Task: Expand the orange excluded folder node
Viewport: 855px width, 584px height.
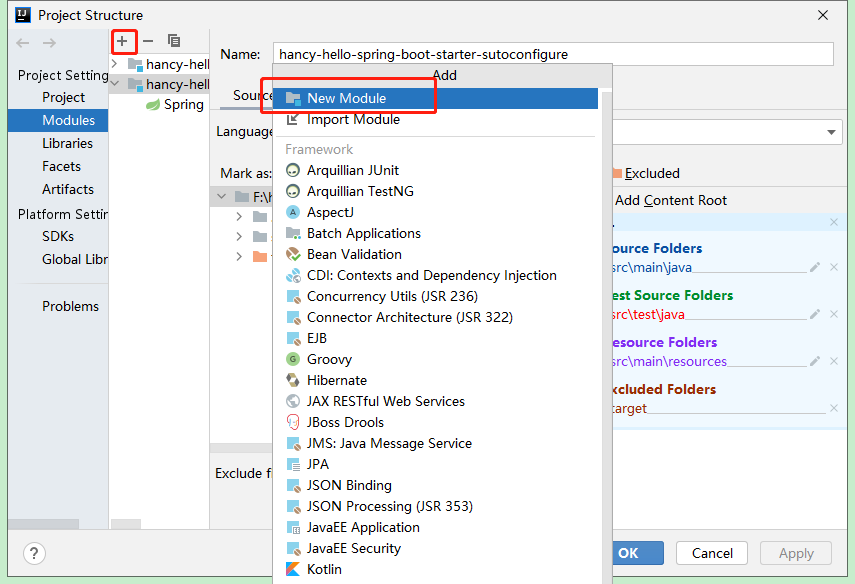Action: pos(239,256)
